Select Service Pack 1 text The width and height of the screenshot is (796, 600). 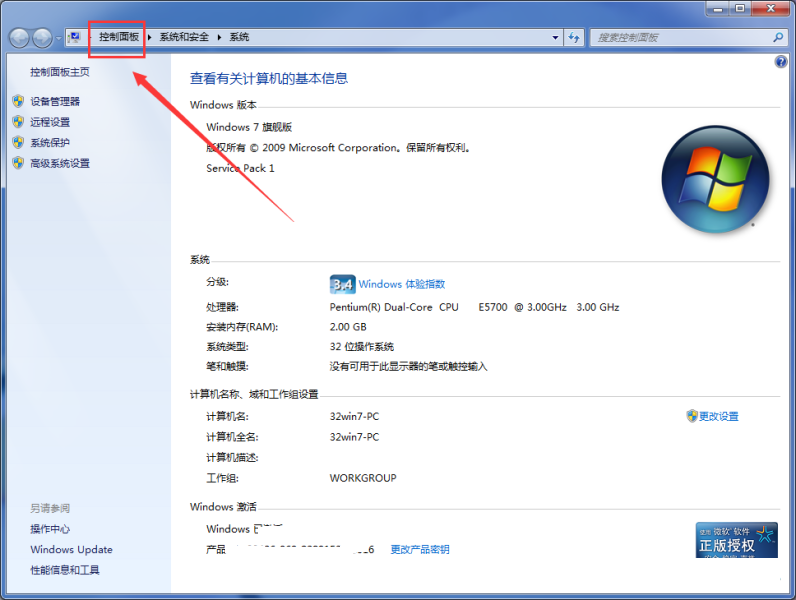click(x=240, y=168)
